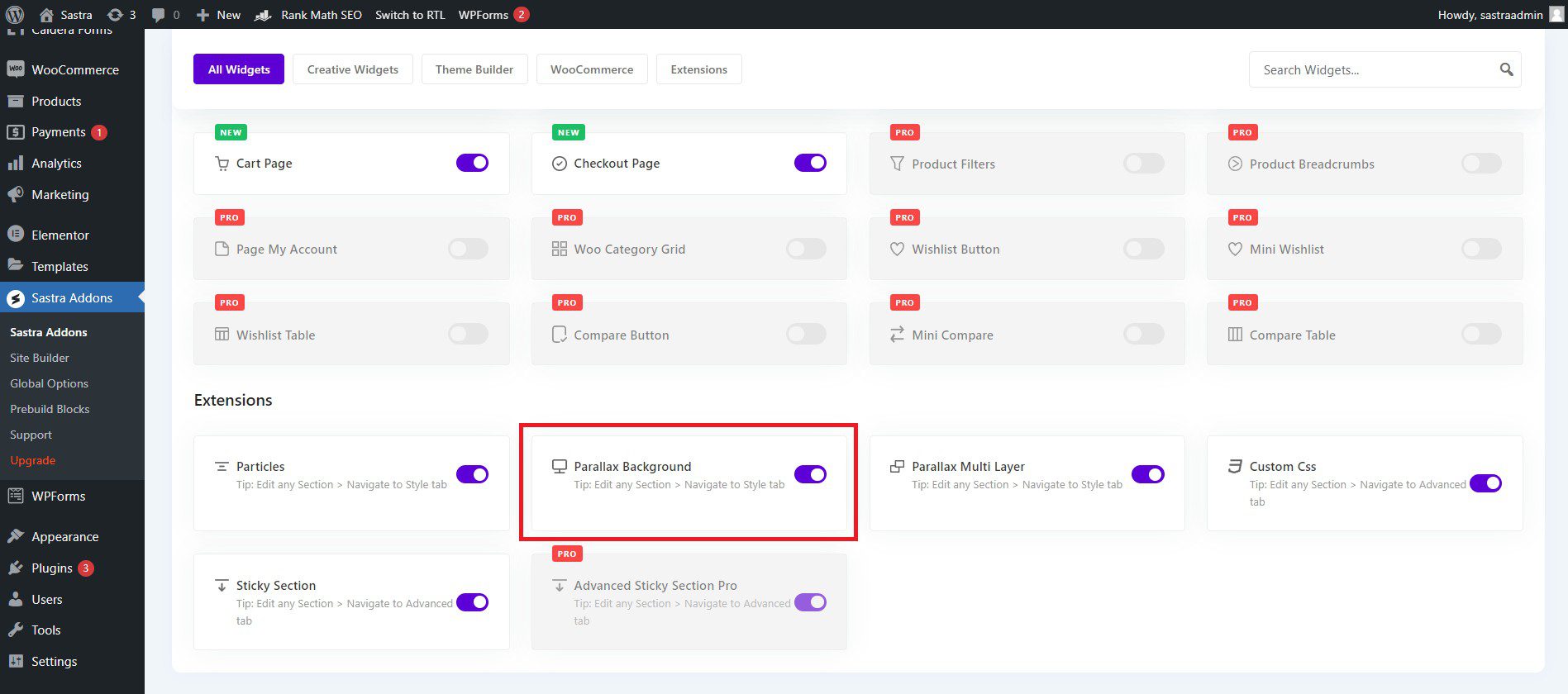The width and height of the screenshot is (1568, 694).
Task: Go to Site Builder submenu
Action: coord(40,358)
